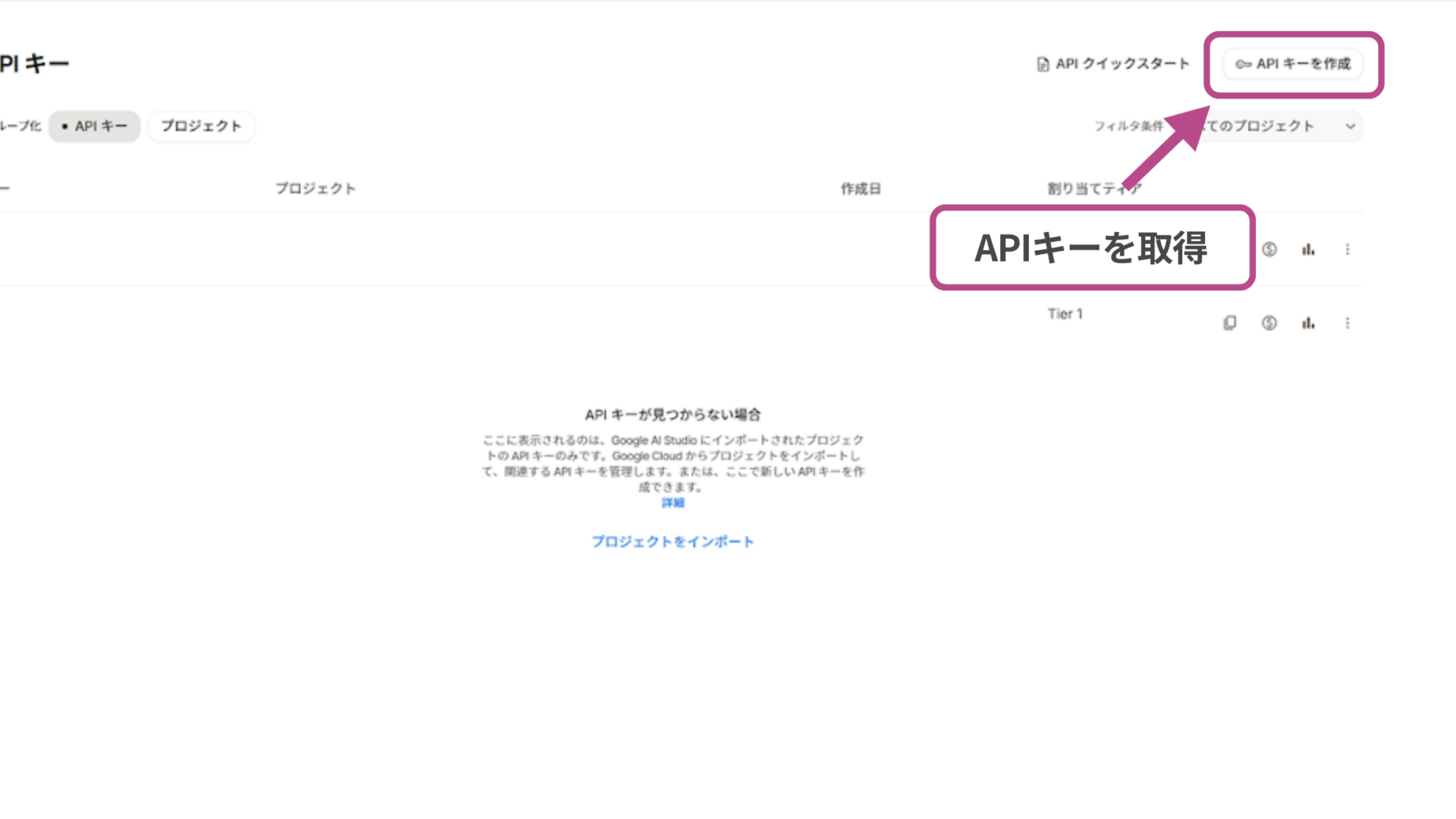
Task: Switch grouping to API キー
Action: pos(94,126)
